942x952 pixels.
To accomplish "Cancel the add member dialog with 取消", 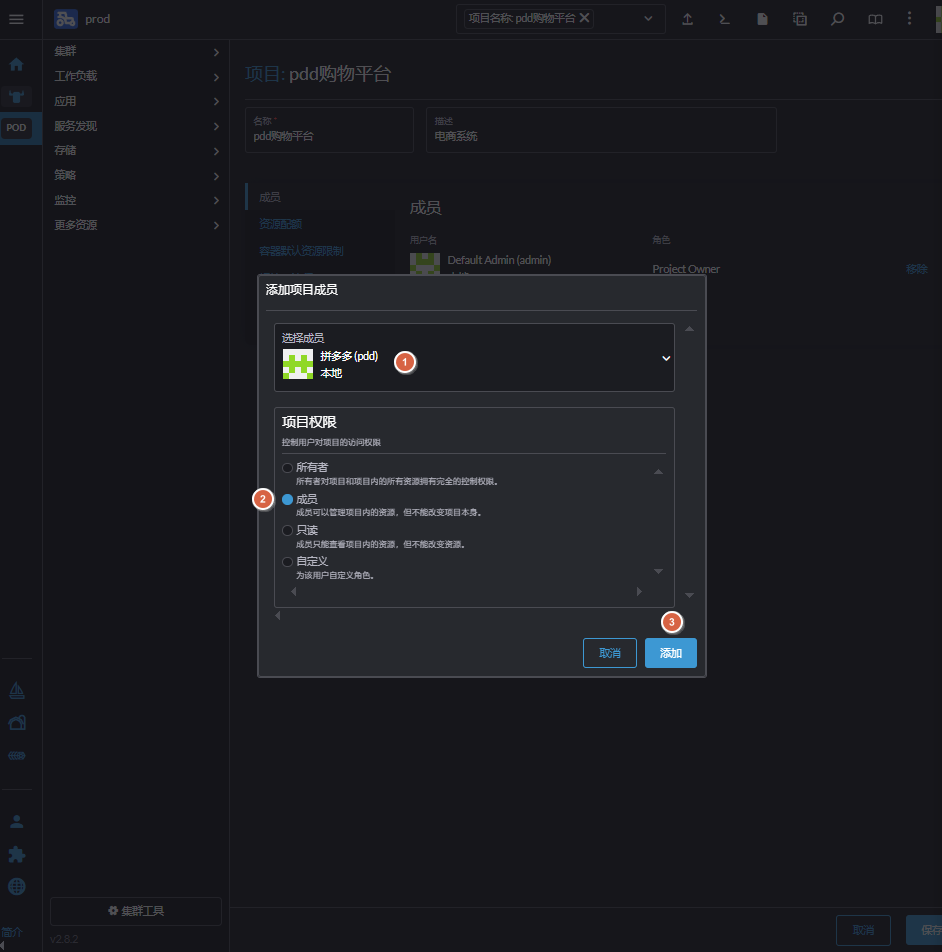I will [x=610, y=653].
